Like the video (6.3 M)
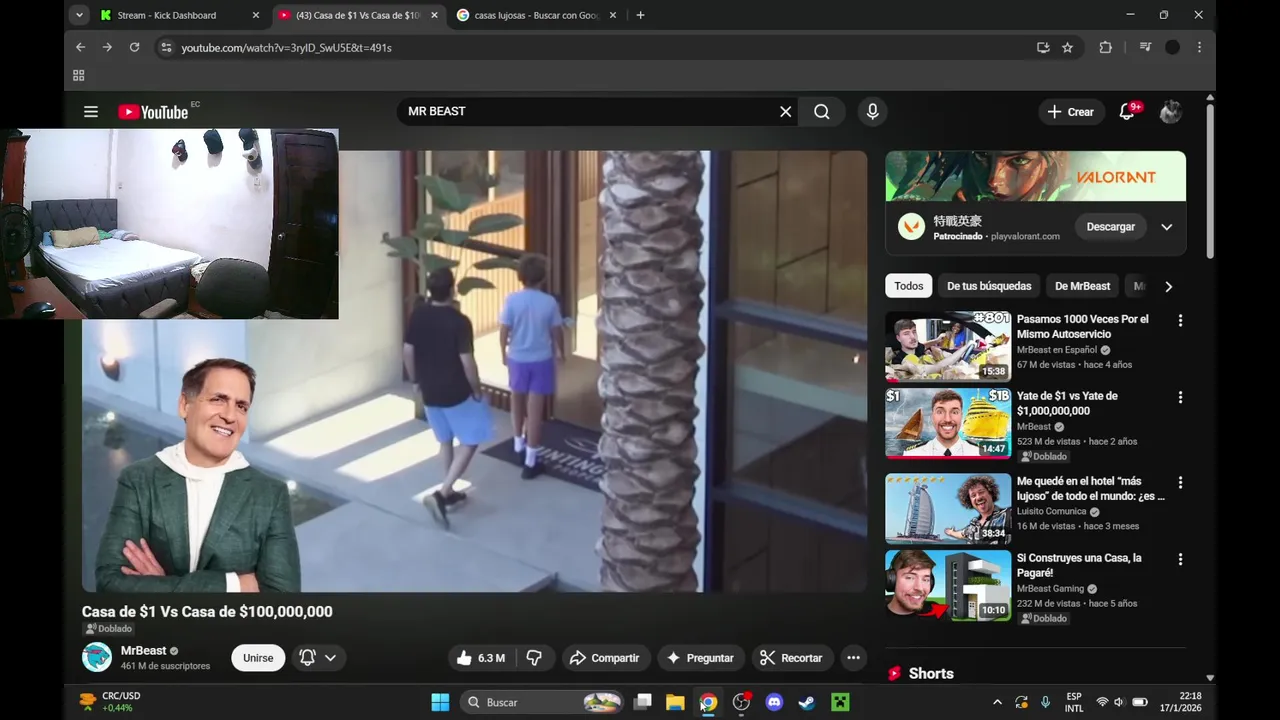This screenshot has width=1280, height=720. pyautogui.click(x=480, y=658)
